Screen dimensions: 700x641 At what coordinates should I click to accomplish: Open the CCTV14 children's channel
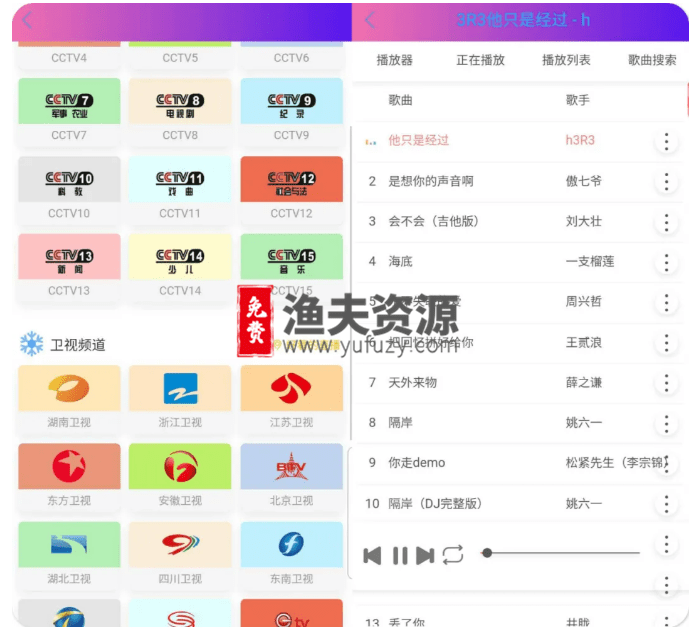tap(180, 267)
